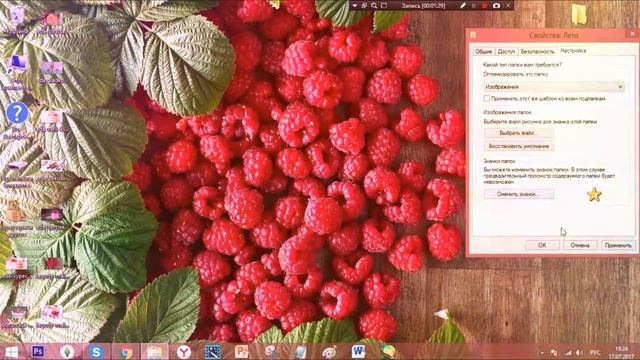Click the volume icon in system tray
The height and width of the screenshot is (360, 640).
tap(579, 353)
